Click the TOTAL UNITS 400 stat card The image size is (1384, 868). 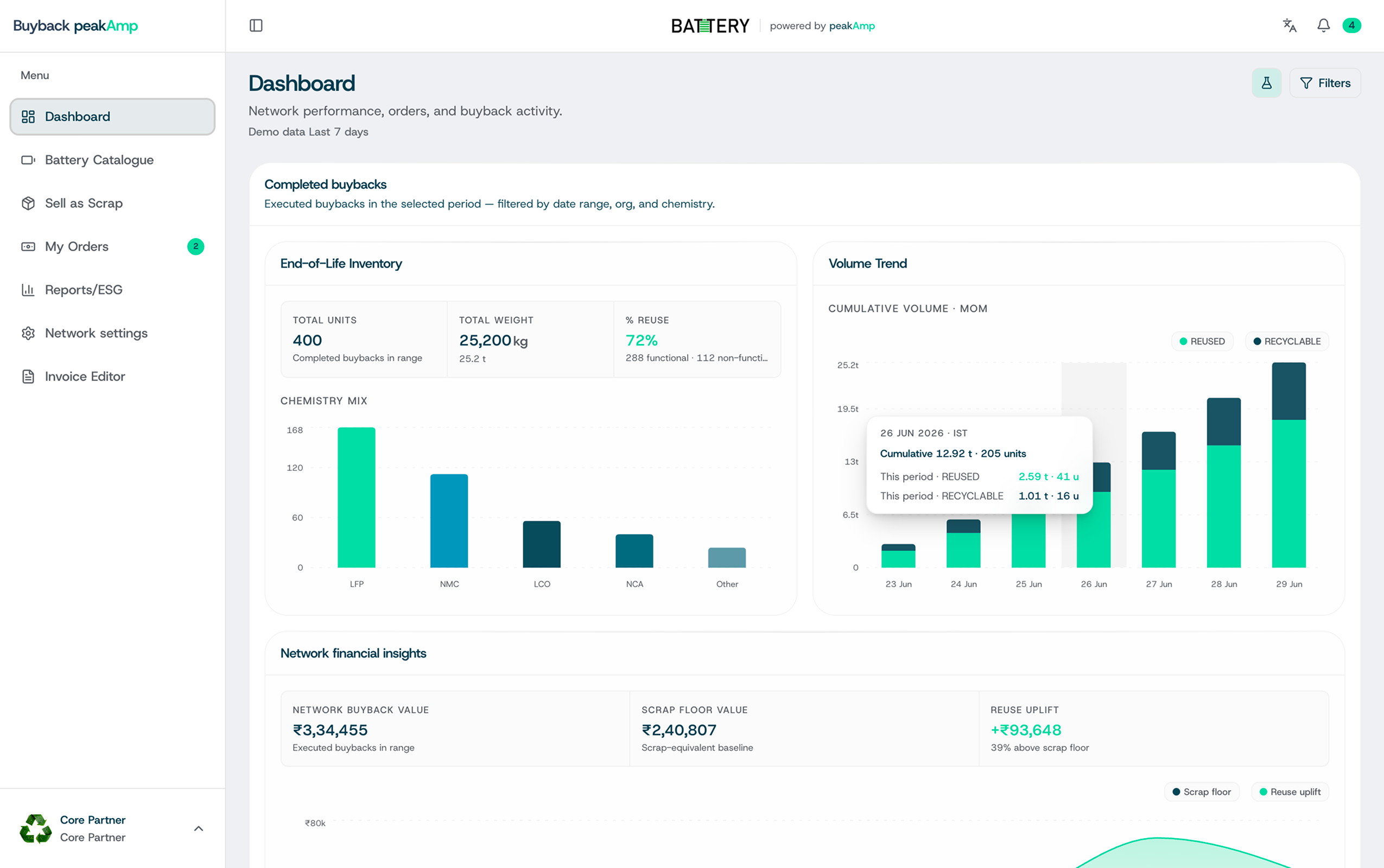[364, 339]
